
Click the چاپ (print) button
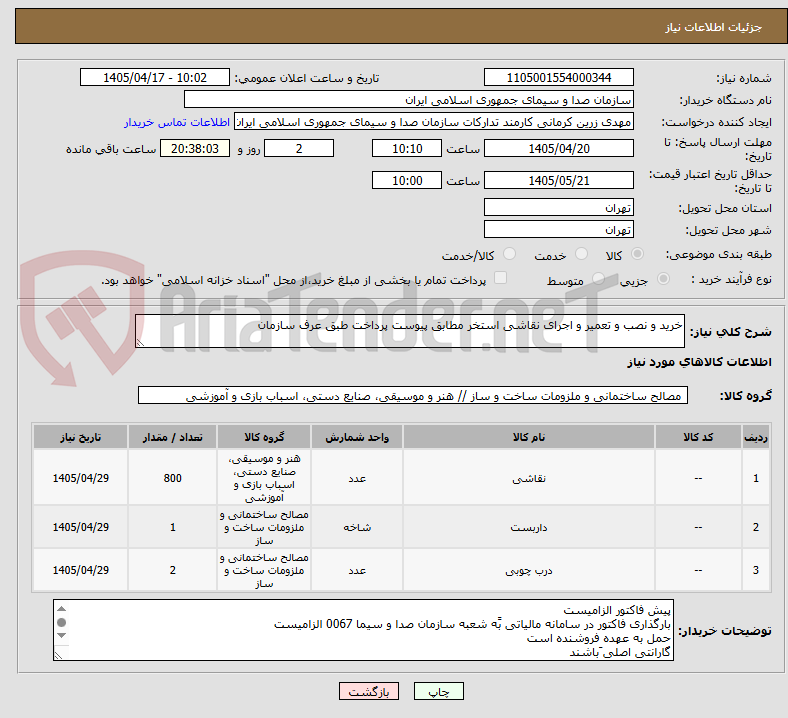point(438,691)
